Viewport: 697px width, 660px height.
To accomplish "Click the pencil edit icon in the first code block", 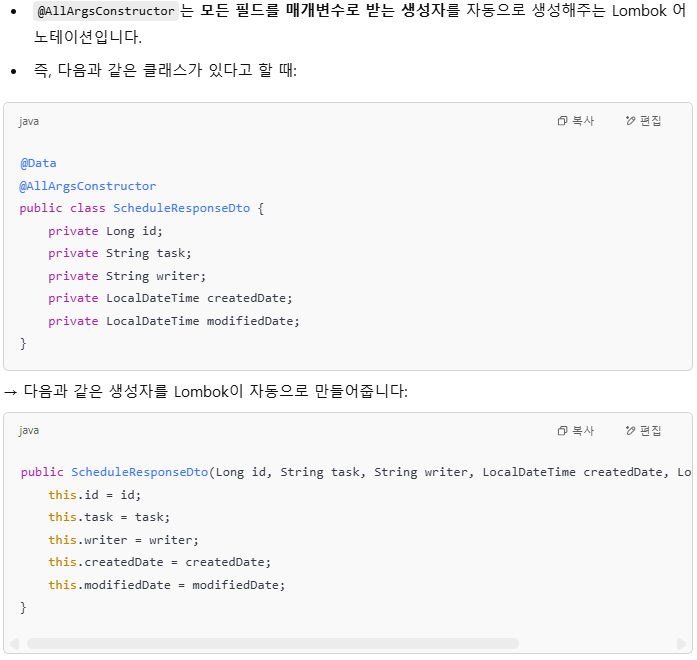I will pos(630,120).
